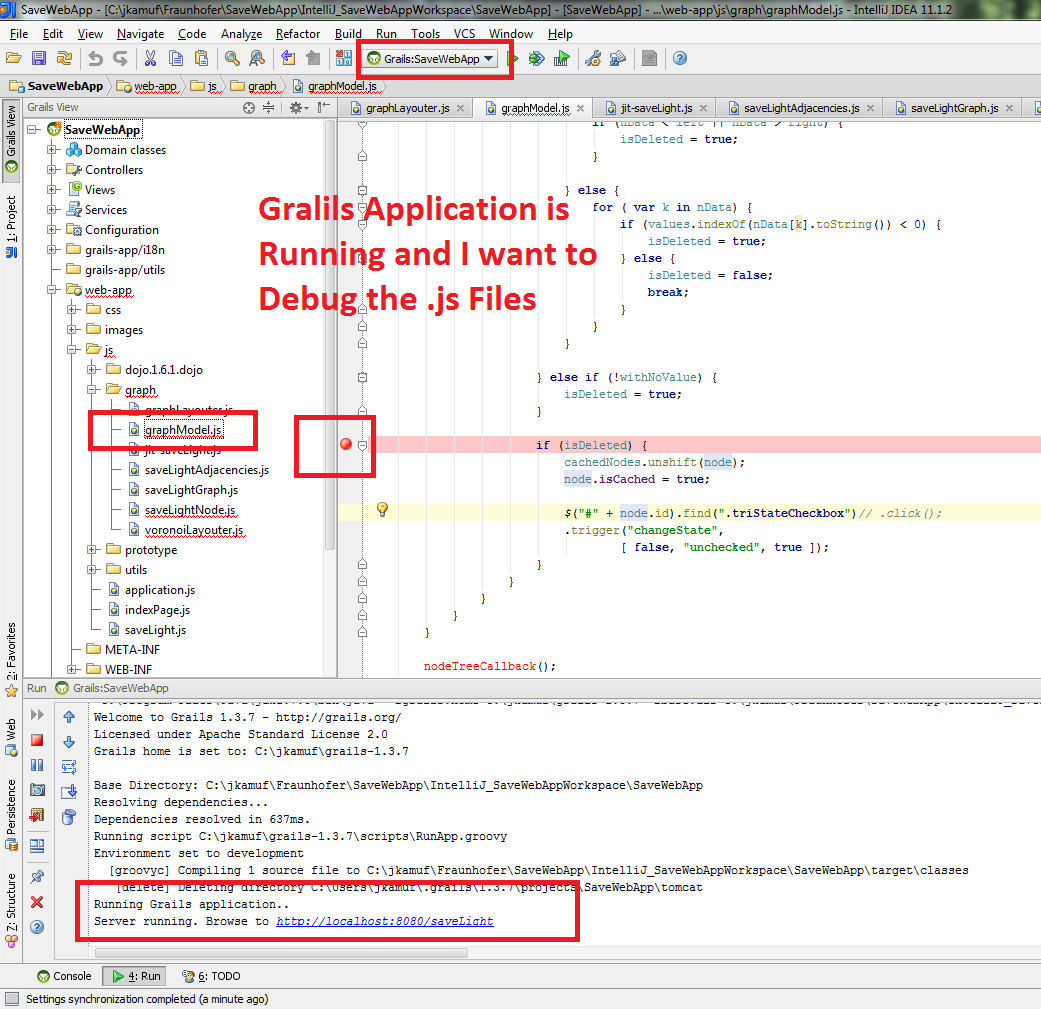The height and width of the screenshot is (1009, 1041).
Task: Toggle Use Soft Wraps in console
Action: pyautogui.click(x=69, y=767)
